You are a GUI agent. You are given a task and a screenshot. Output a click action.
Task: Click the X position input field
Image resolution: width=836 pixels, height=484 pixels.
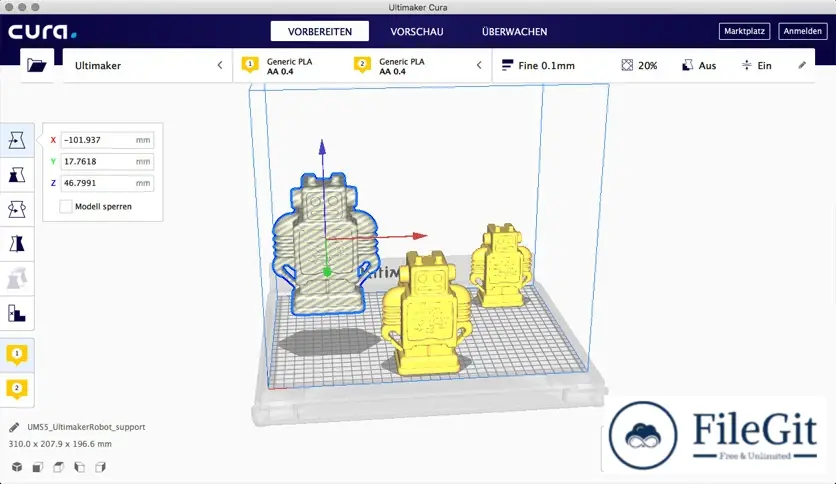pyautogui.click(x=107, y=140)
